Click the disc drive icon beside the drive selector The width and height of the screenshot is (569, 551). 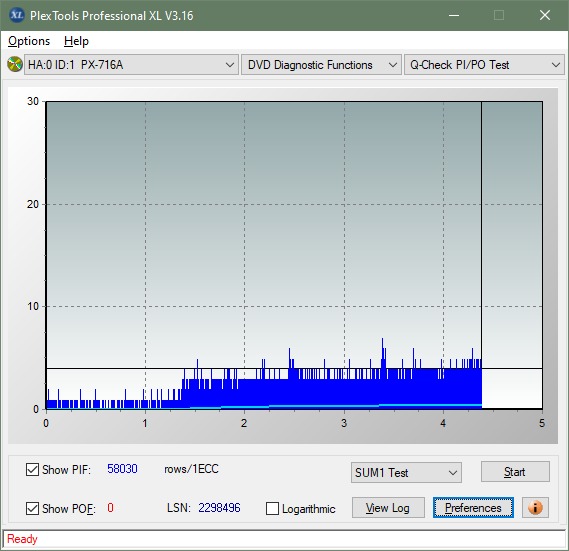click(x=15, y=65)
